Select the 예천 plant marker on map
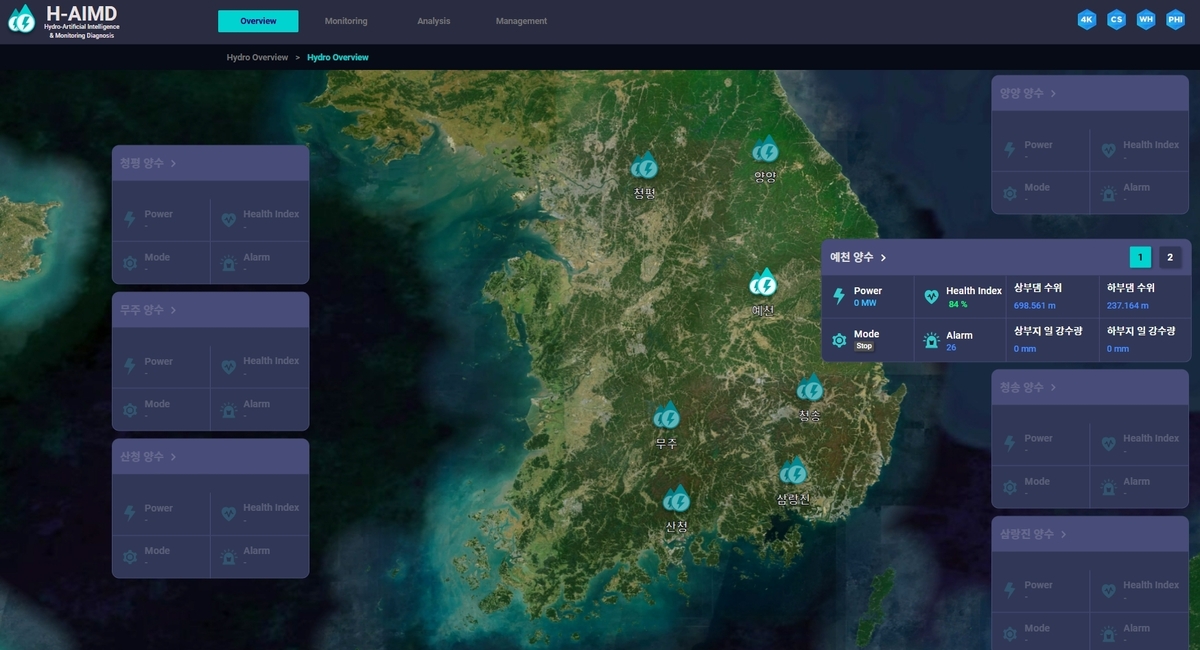This screenshot has width=1200, height=650. point(763,284)
